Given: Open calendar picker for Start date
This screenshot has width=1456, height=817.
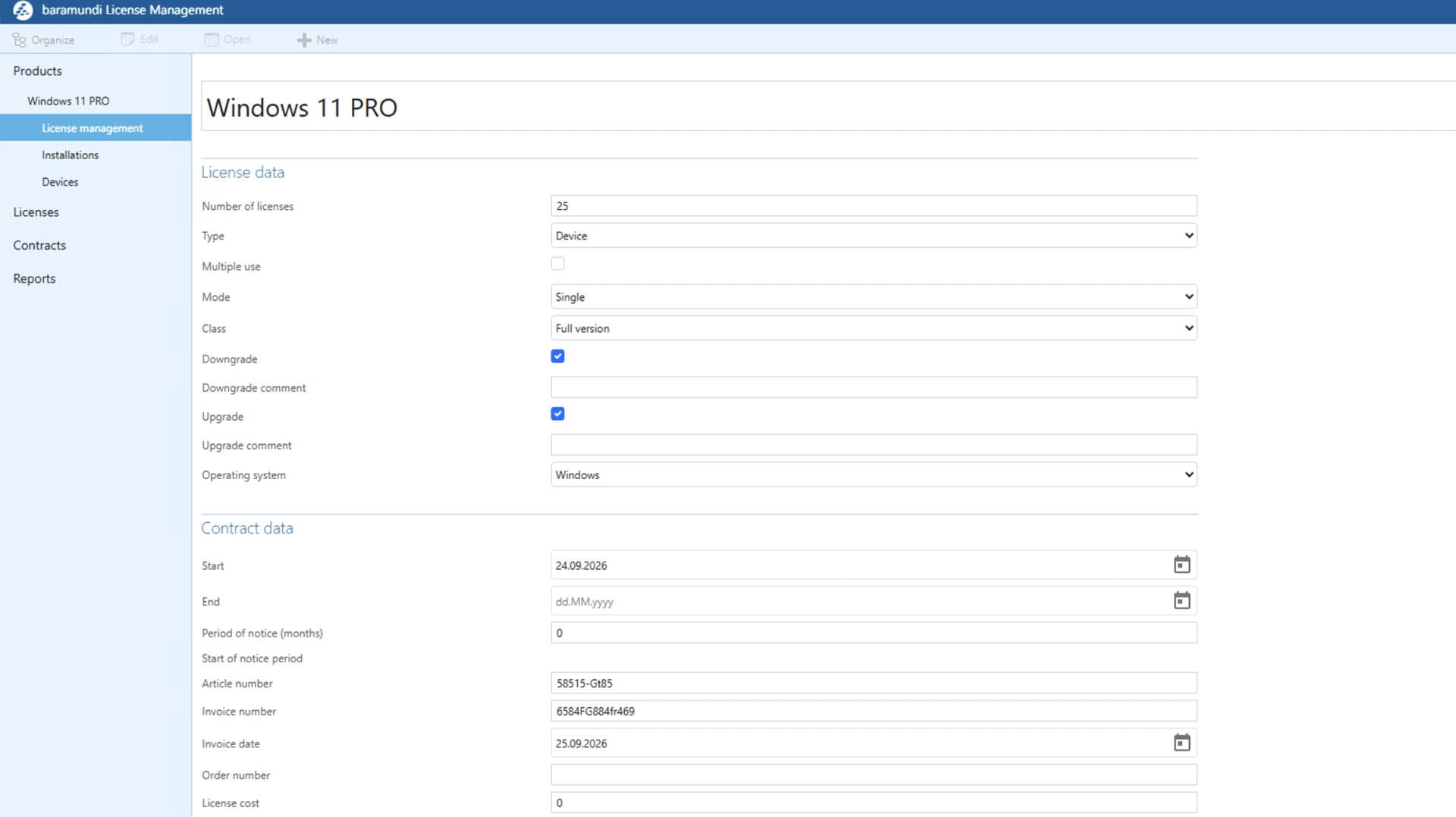Looking at the screenshot, I should tap(1181, 565).
